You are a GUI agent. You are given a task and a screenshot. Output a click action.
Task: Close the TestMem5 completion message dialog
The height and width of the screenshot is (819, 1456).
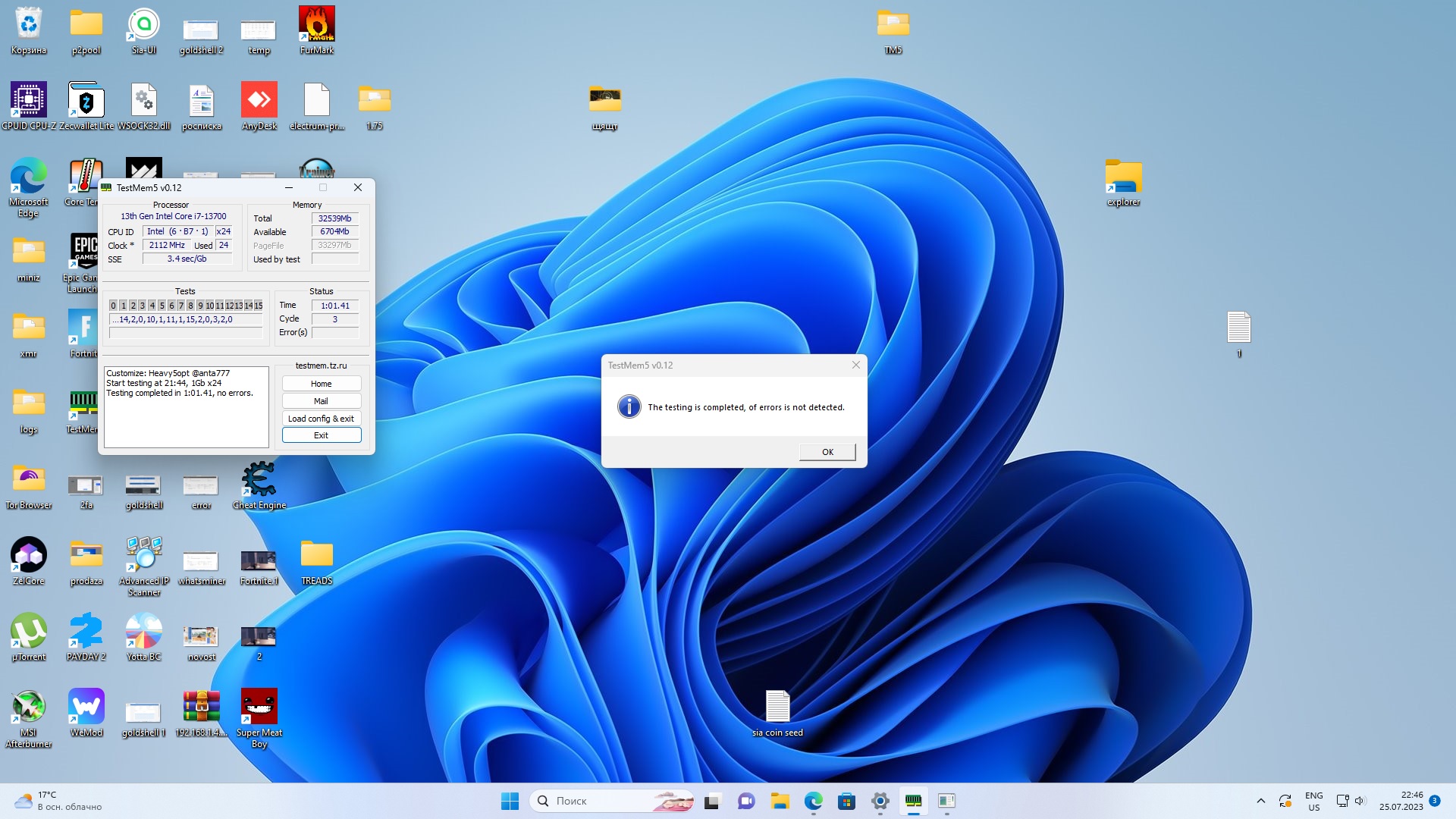click(855, 365)
